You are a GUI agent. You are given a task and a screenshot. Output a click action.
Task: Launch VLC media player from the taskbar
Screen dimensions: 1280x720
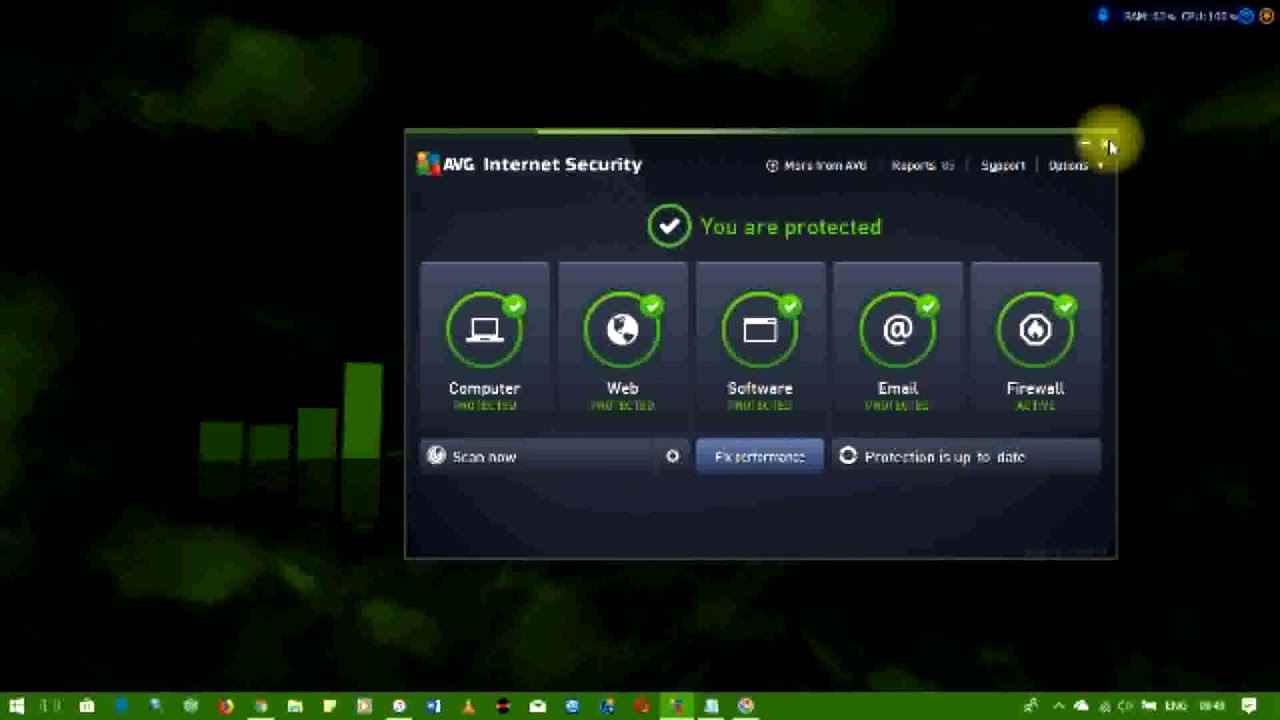coord(468,706)
